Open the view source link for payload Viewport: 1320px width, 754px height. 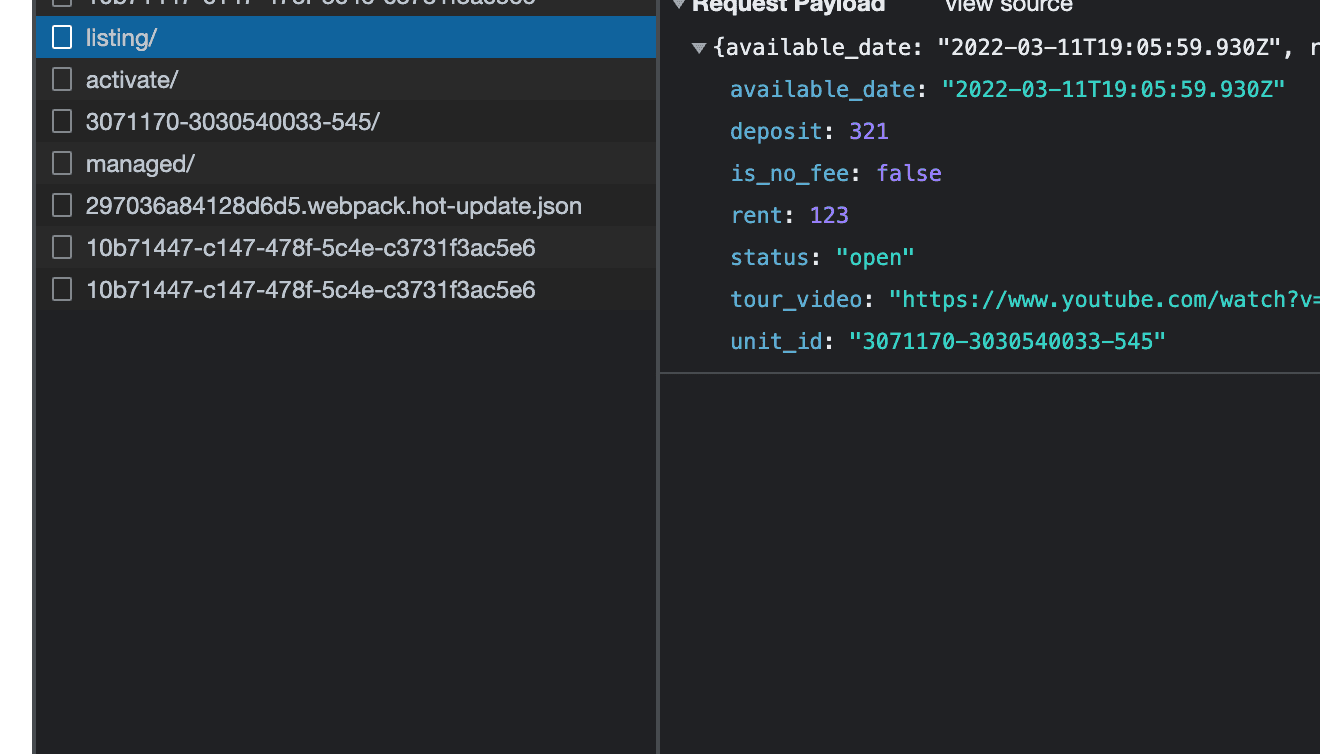tap(1009, 5)
